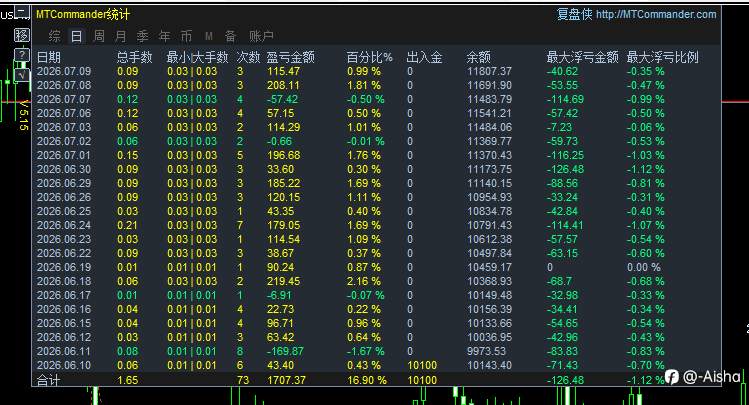
Task: Switch to the 综 summary tab
Action: (54, 36)
